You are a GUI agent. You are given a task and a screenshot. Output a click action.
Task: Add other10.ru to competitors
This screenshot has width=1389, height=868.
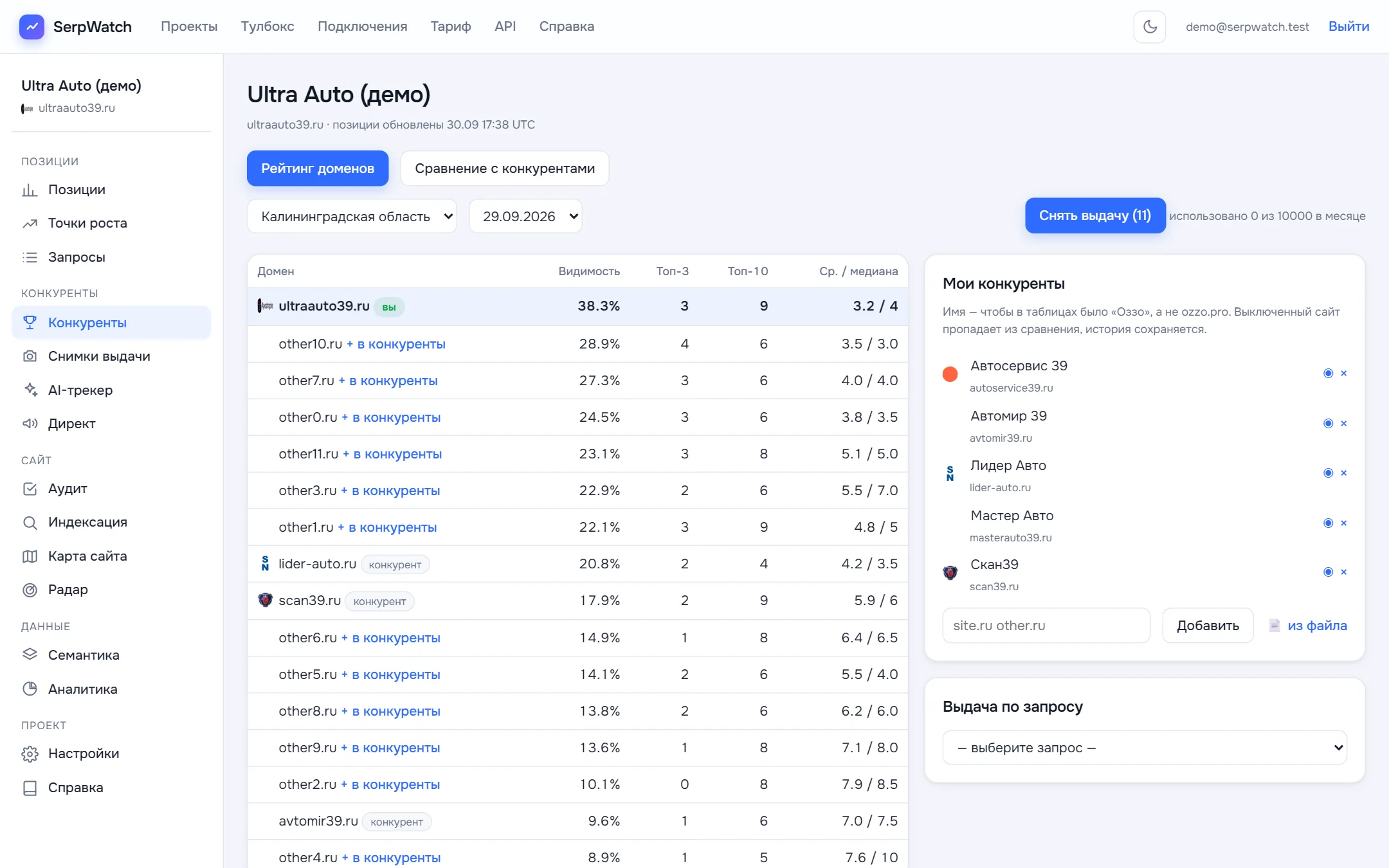point(396,344)
